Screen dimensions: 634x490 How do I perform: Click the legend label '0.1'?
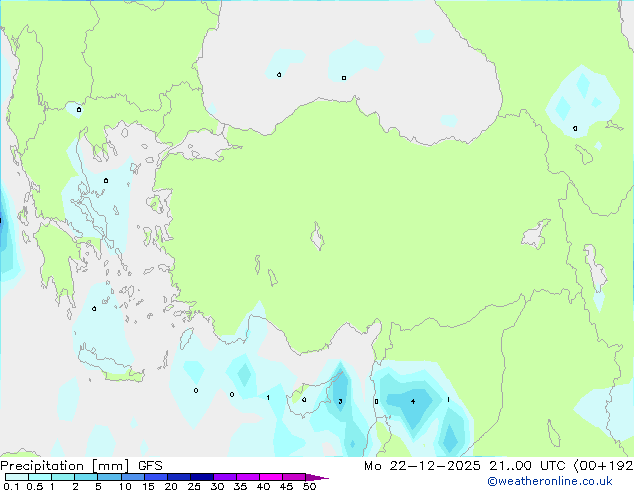(x=10, y=486)
